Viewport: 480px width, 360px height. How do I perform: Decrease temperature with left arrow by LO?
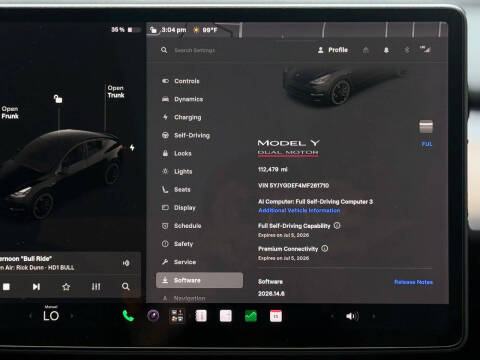pyautogui.click(x=30, y=316)
